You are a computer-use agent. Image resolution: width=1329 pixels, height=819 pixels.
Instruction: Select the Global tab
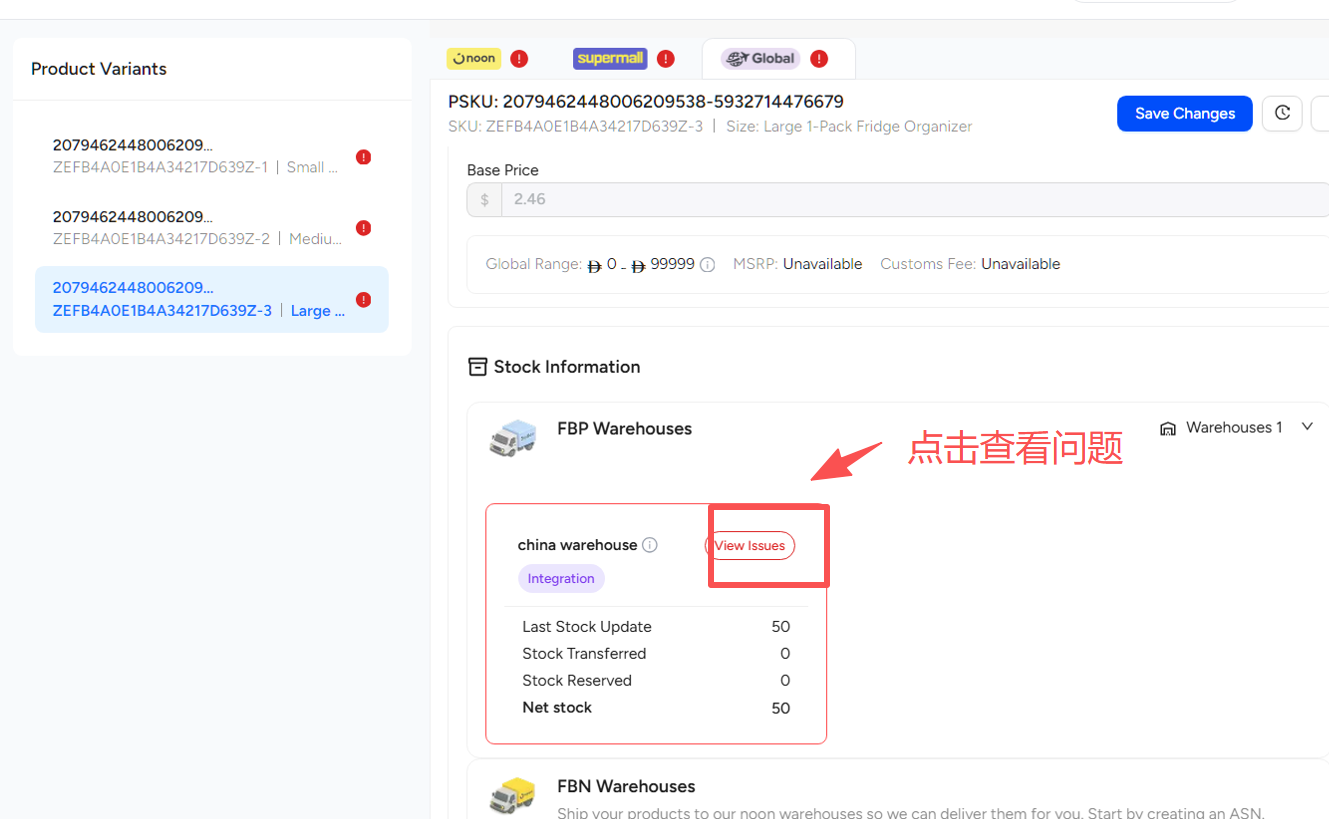click(760, 58)
